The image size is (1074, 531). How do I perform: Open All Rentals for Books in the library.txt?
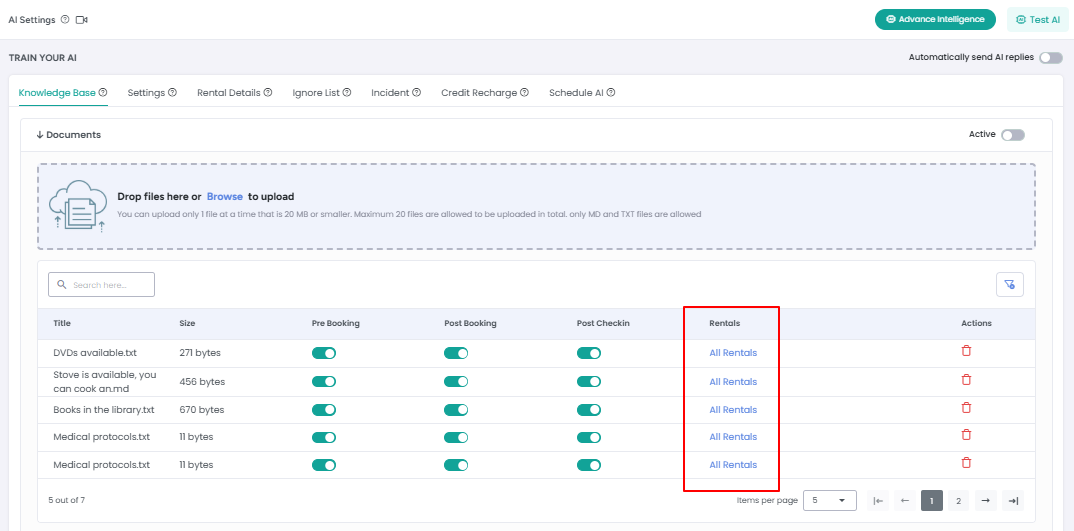(x=733, y=410)
